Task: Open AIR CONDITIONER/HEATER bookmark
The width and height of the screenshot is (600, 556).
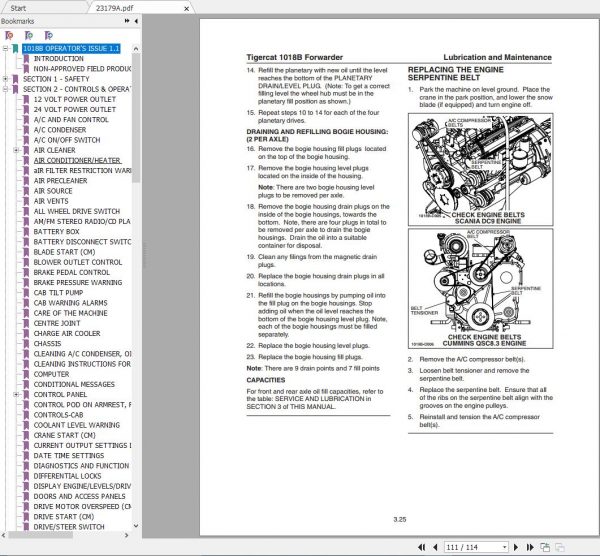Action: pyautogui.click(x=77, y=160)
